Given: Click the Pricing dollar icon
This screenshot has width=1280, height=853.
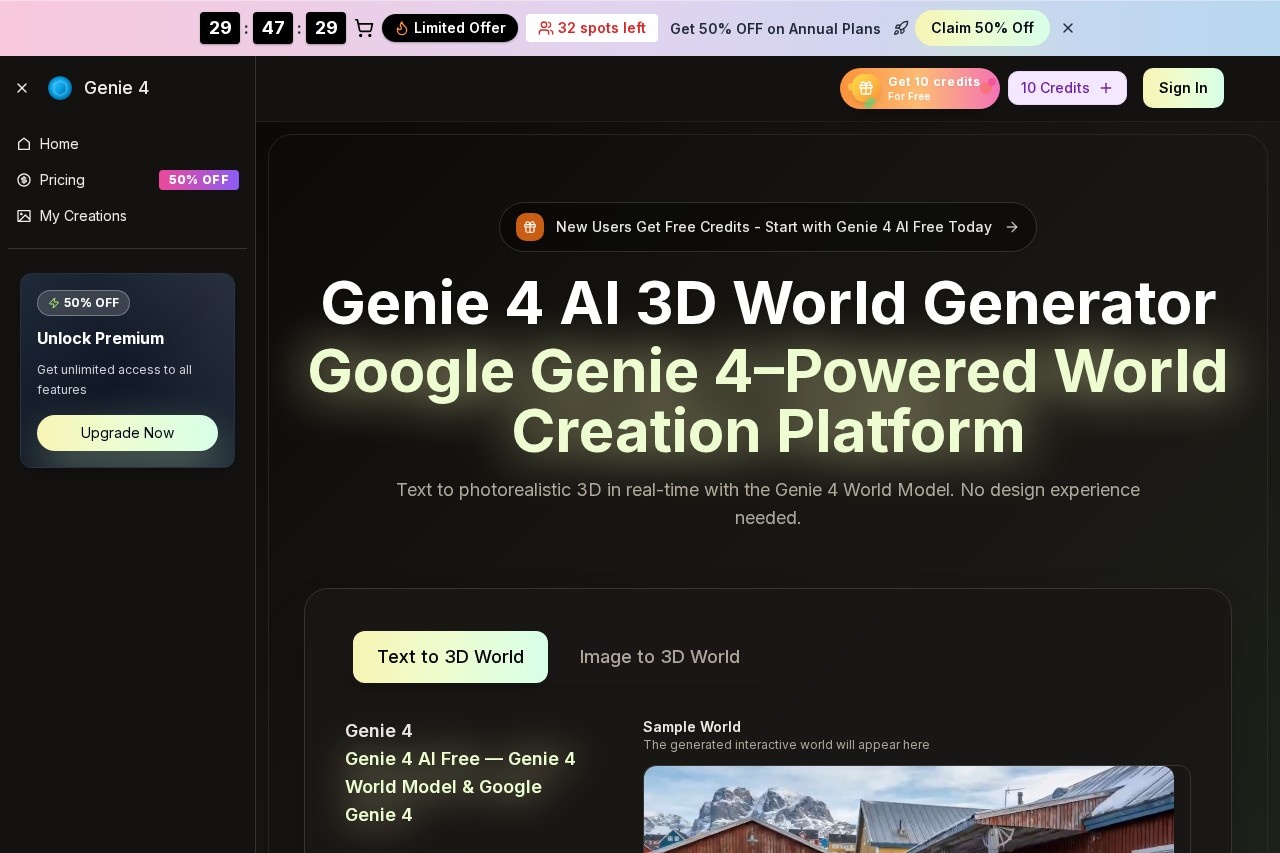Looking at the screenshot, I should pos(24,180).
